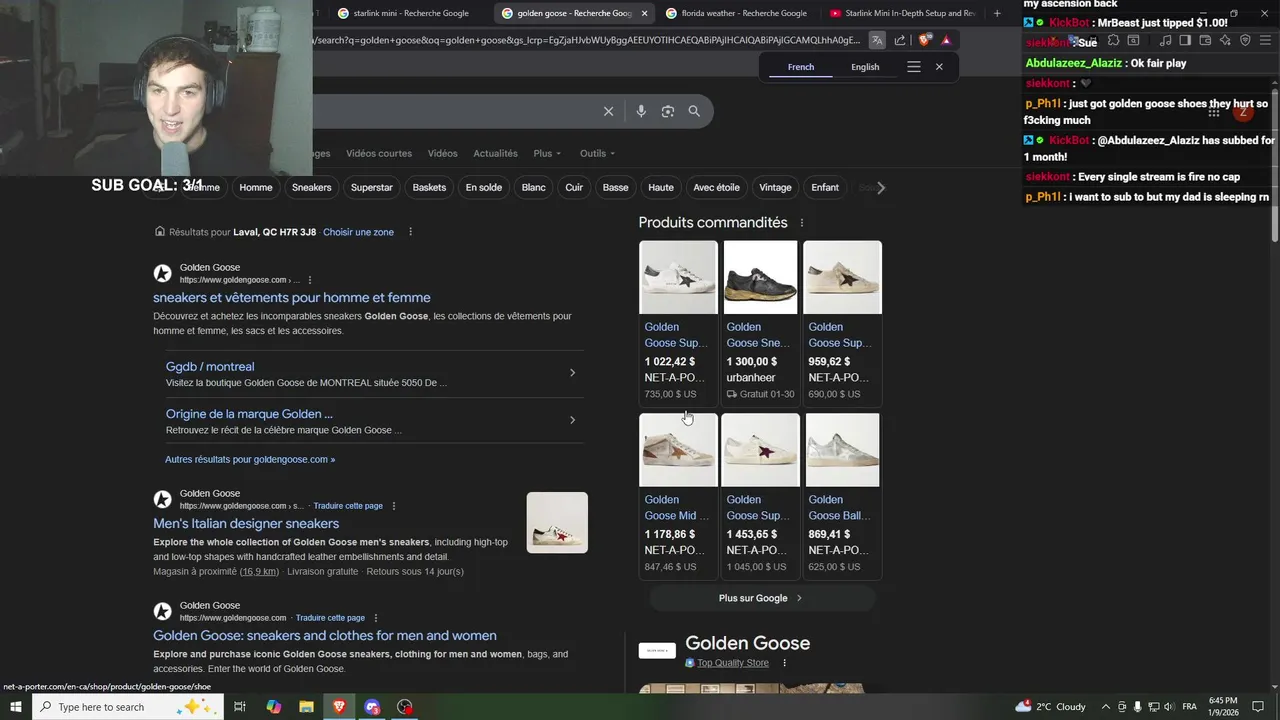Click the translate page icon in address bar

coord(877,40)
